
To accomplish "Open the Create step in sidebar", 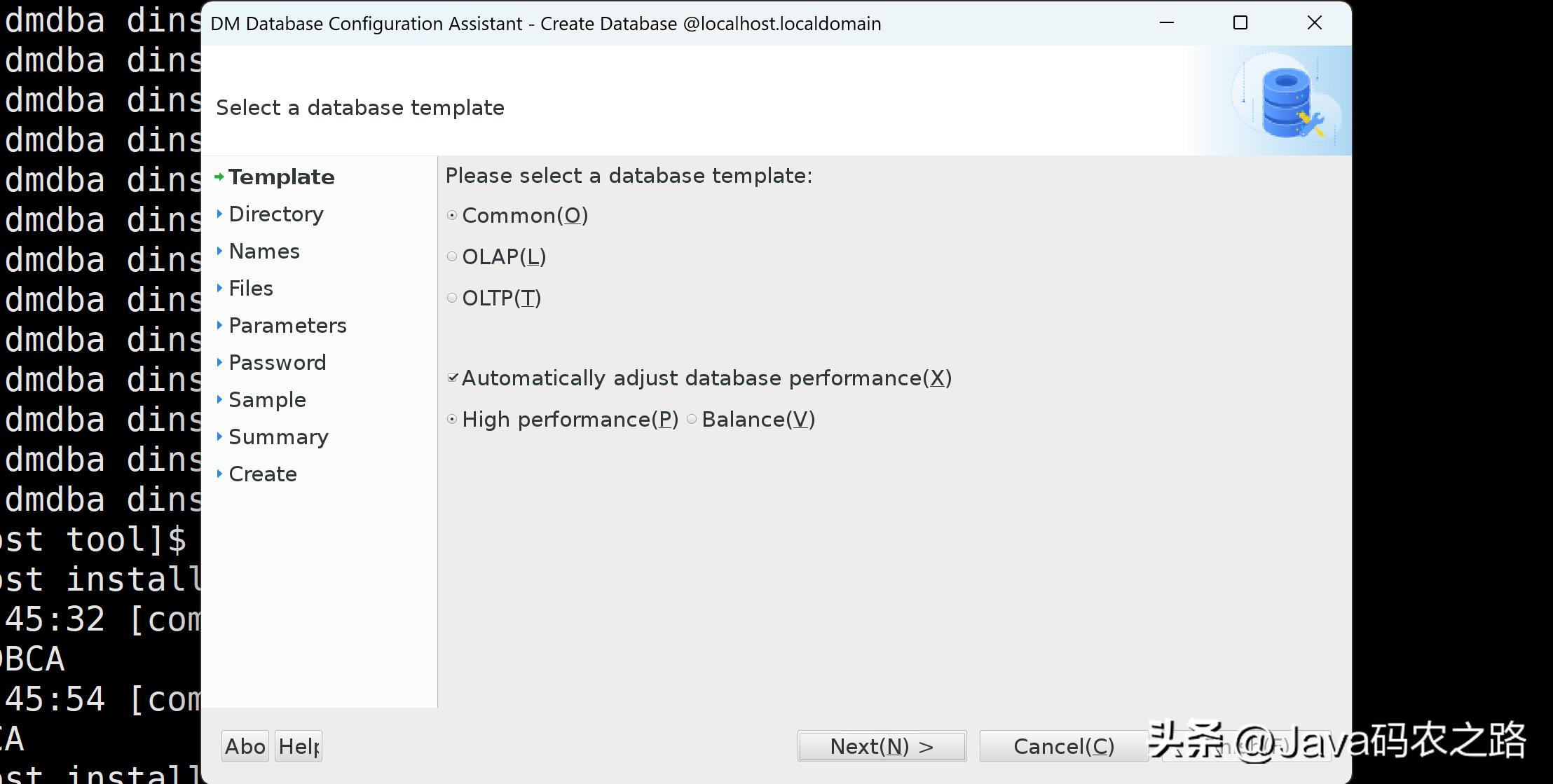I will pyautogui.click(x=263, y=474).
